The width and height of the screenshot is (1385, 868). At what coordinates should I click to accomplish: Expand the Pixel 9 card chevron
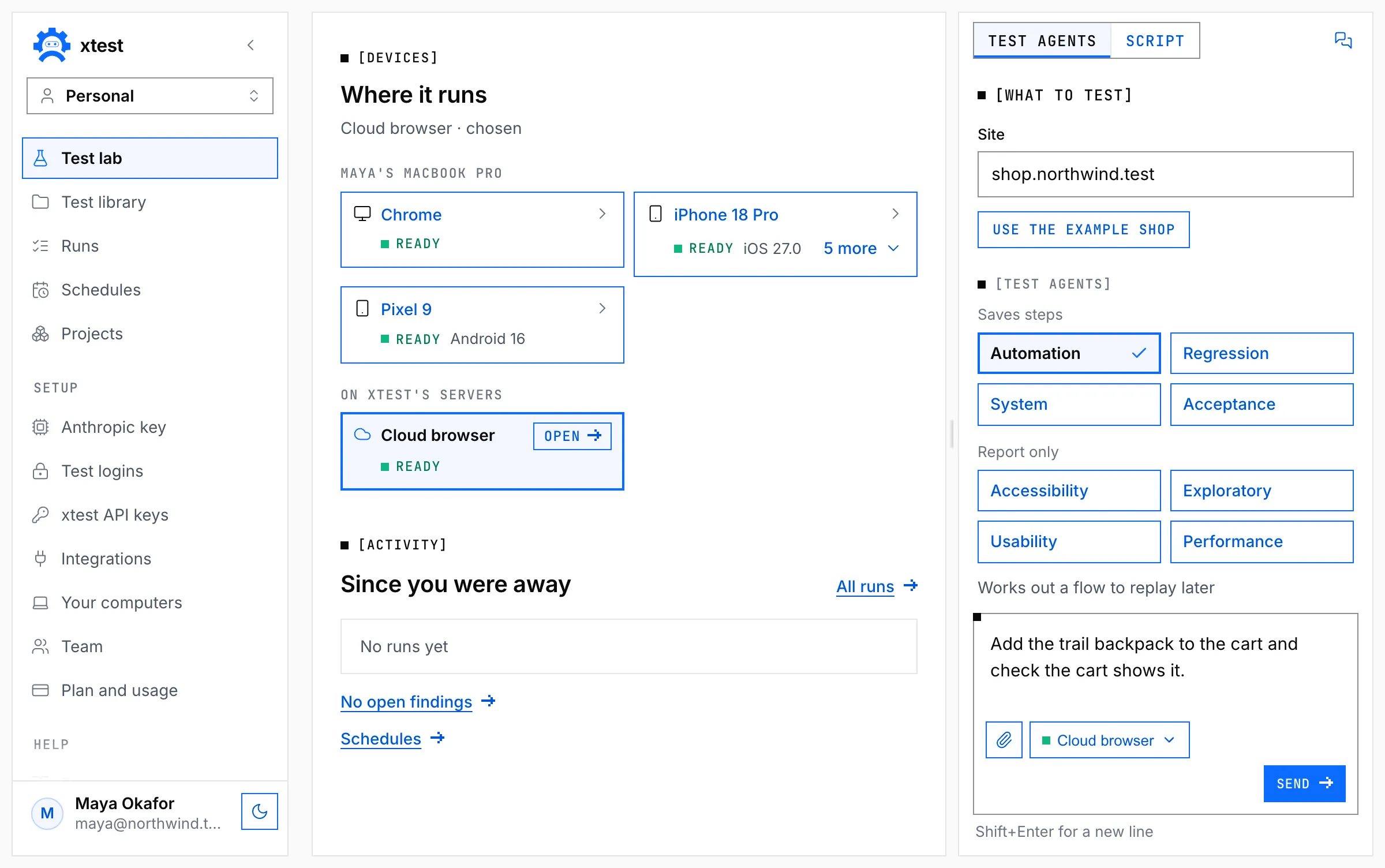pos(602,309)
